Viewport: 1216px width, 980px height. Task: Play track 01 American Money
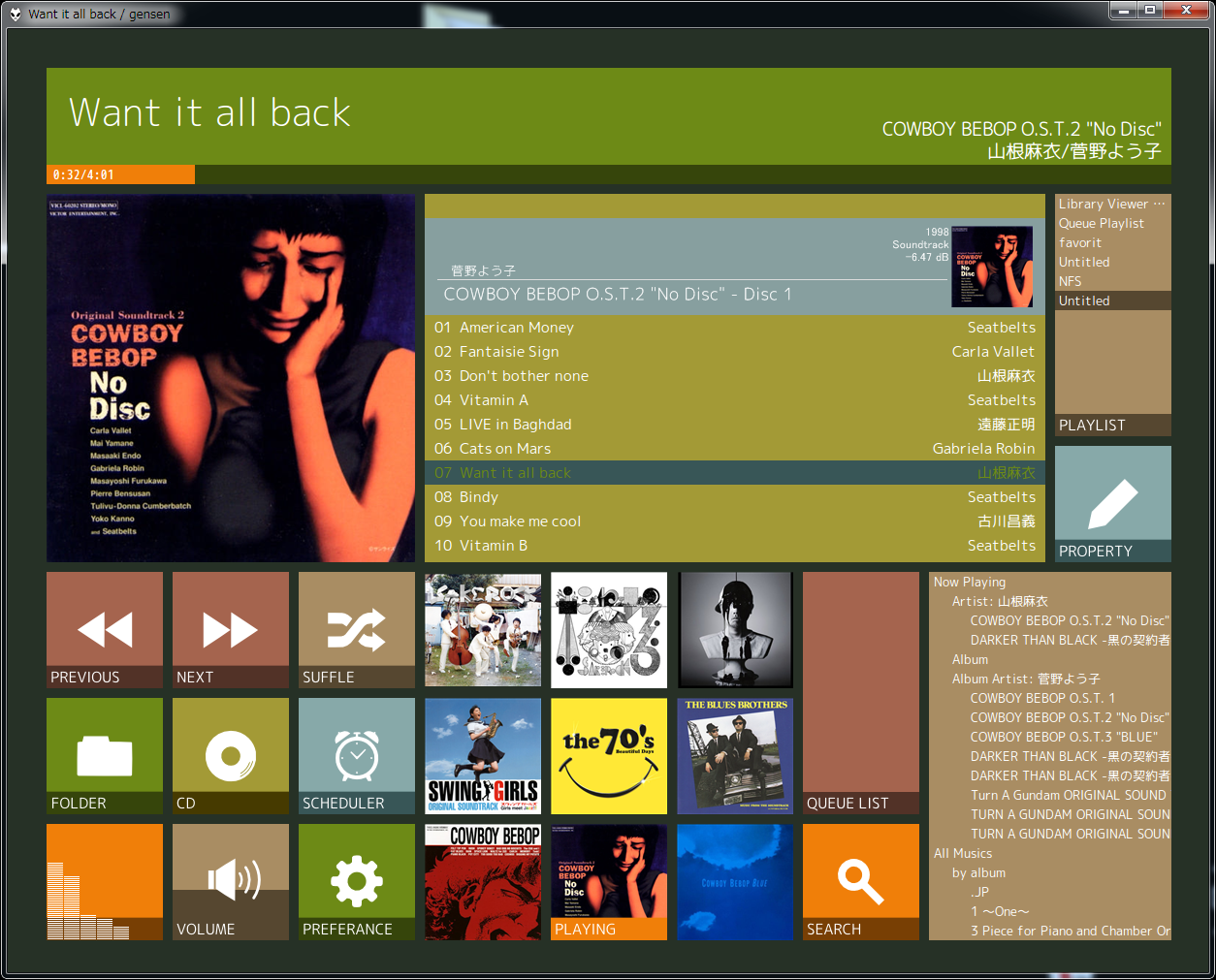point(735,328)
